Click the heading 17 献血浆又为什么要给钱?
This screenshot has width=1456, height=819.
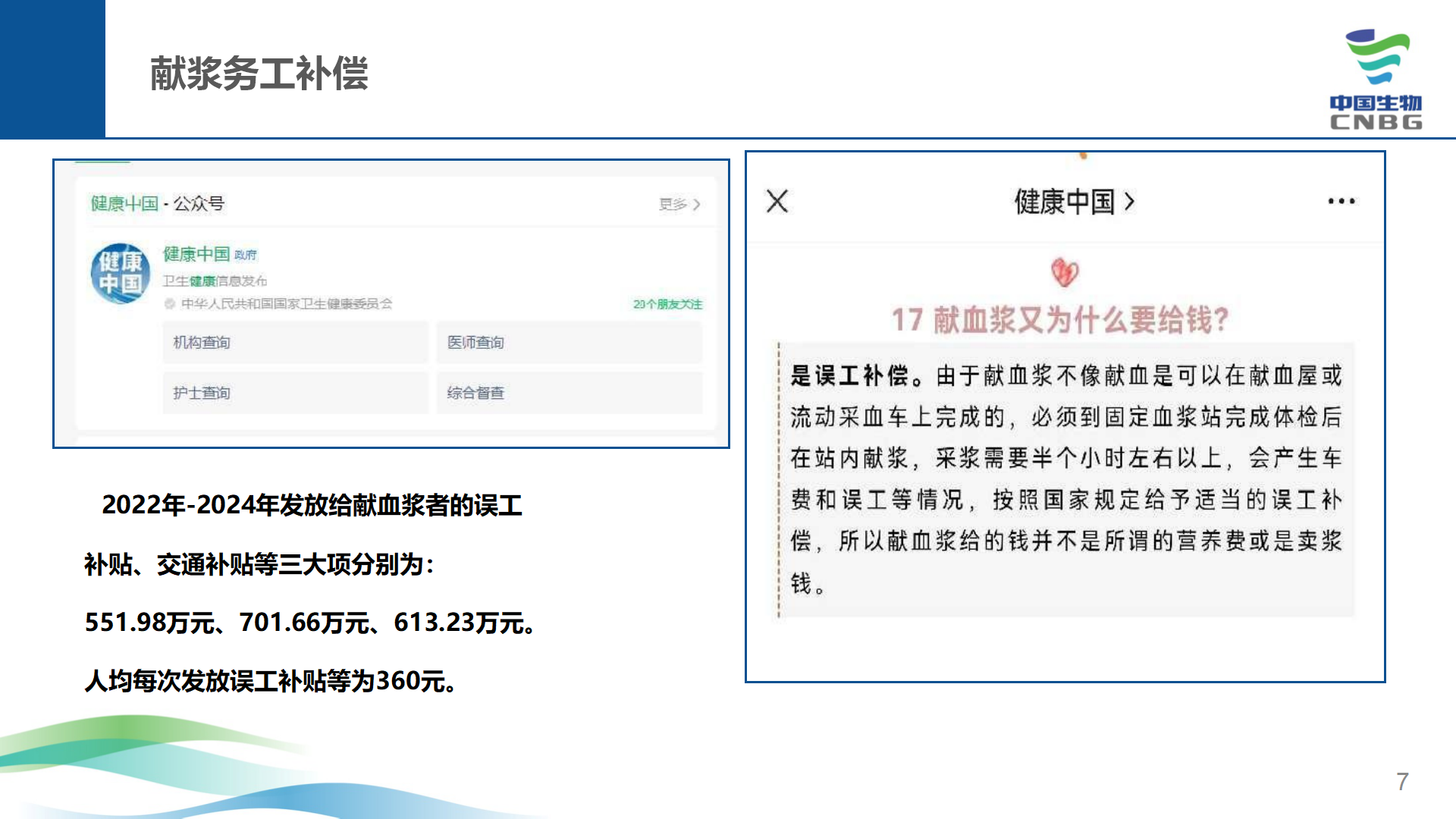1059,320
